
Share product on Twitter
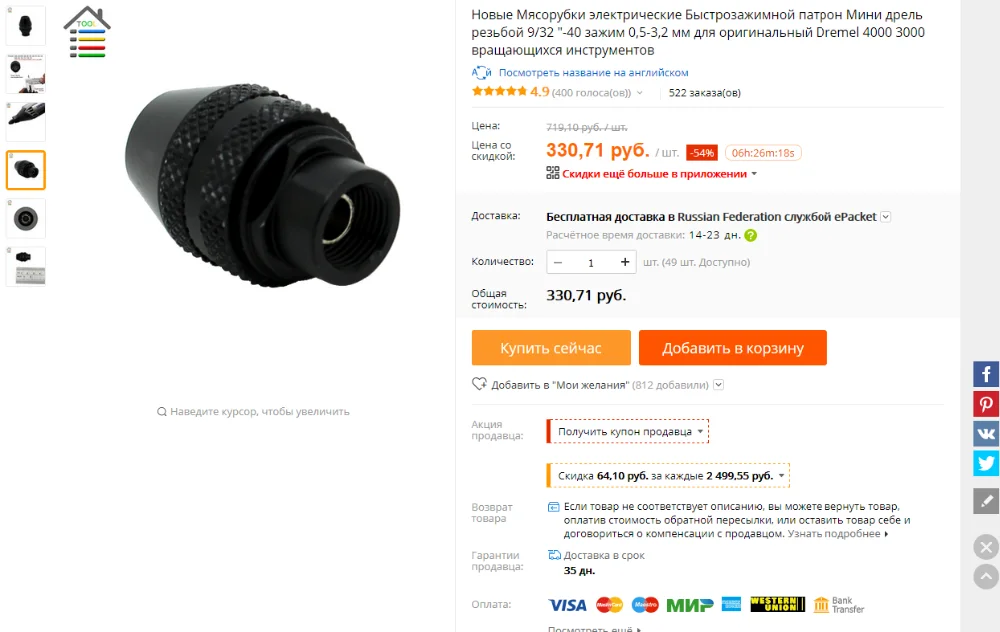coord(985,463)
